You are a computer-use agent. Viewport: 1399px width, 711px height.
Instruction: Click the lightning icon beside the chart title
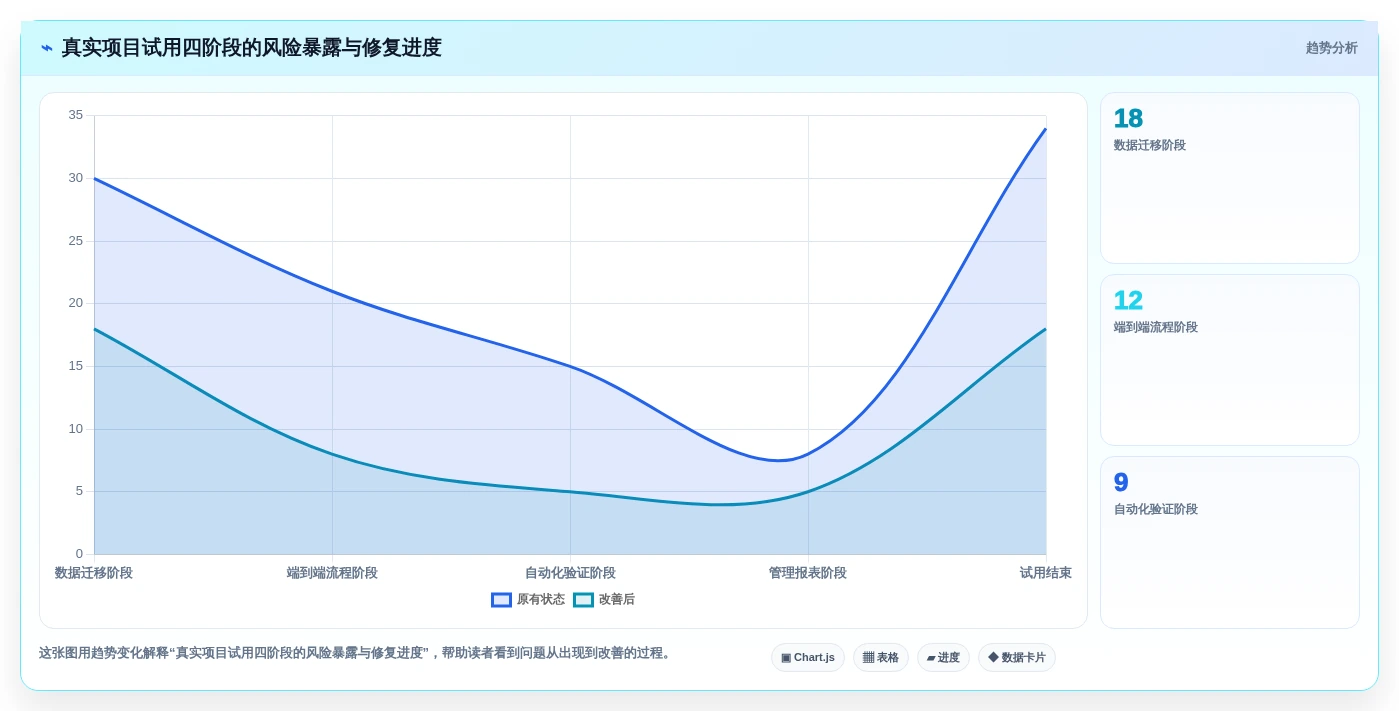point(47,48)
